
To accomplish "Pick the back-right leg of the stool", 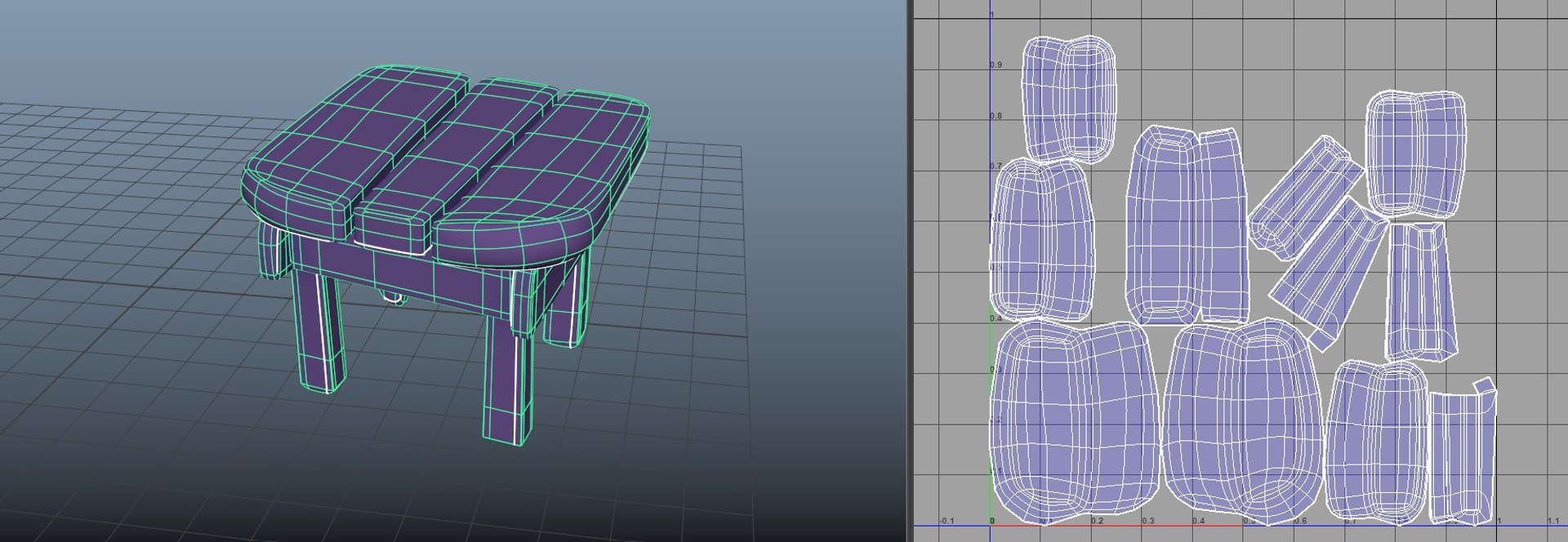I will (x=566, y=302).
